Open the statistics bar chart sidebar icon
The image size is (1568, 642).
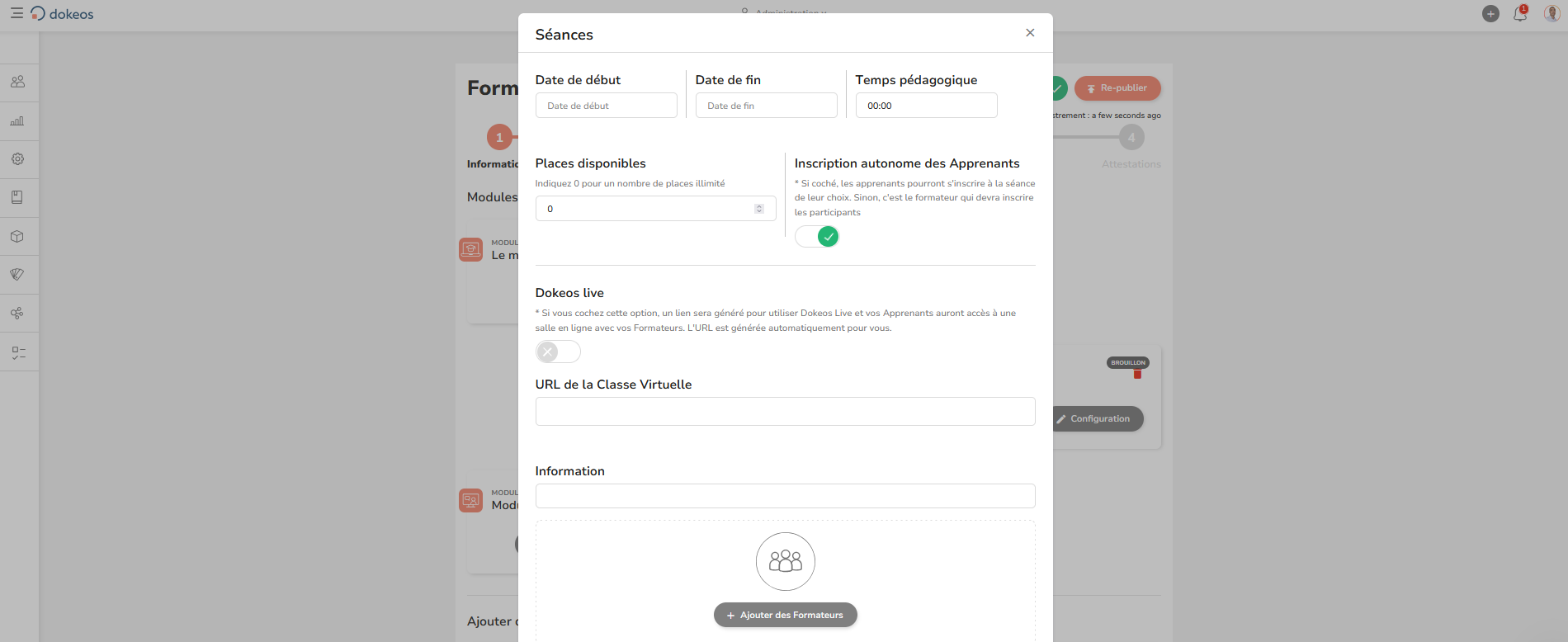[17, 120]
